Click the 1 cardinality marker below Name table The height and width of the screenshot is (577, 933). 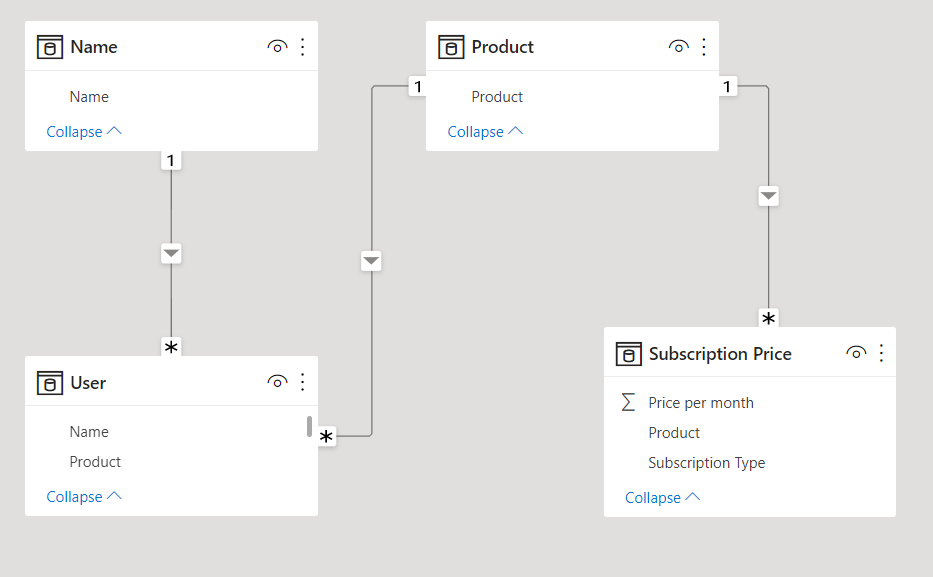coord(171,161)
